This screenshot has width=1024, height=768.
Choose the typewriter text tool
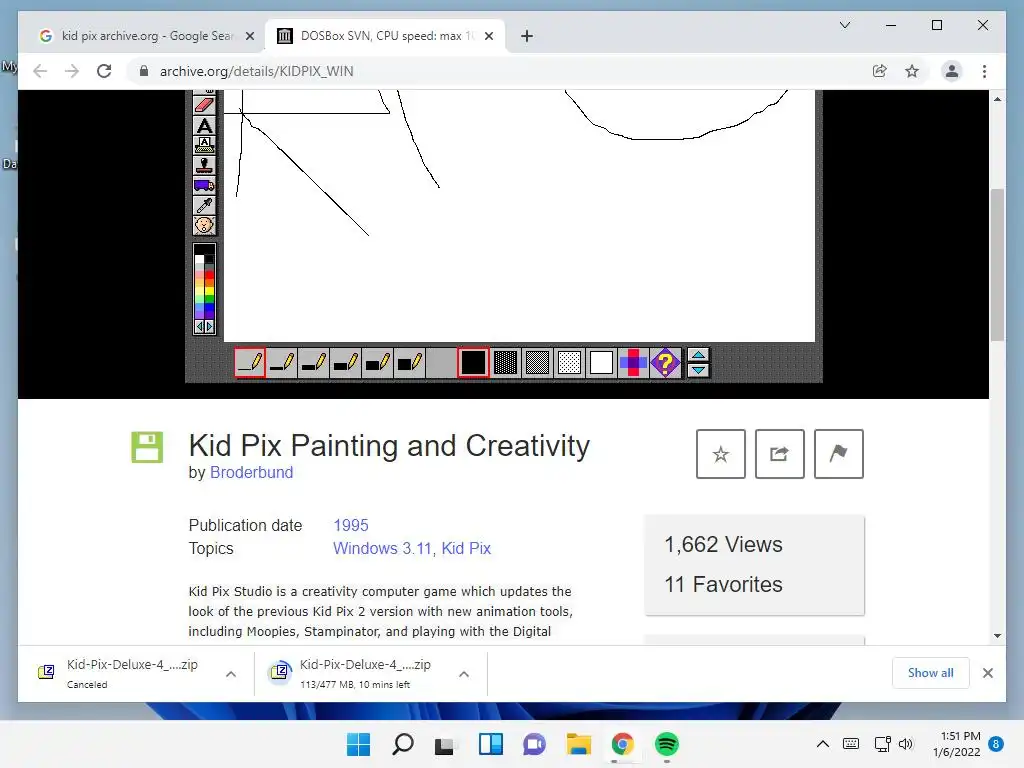[x=204, y=145]
